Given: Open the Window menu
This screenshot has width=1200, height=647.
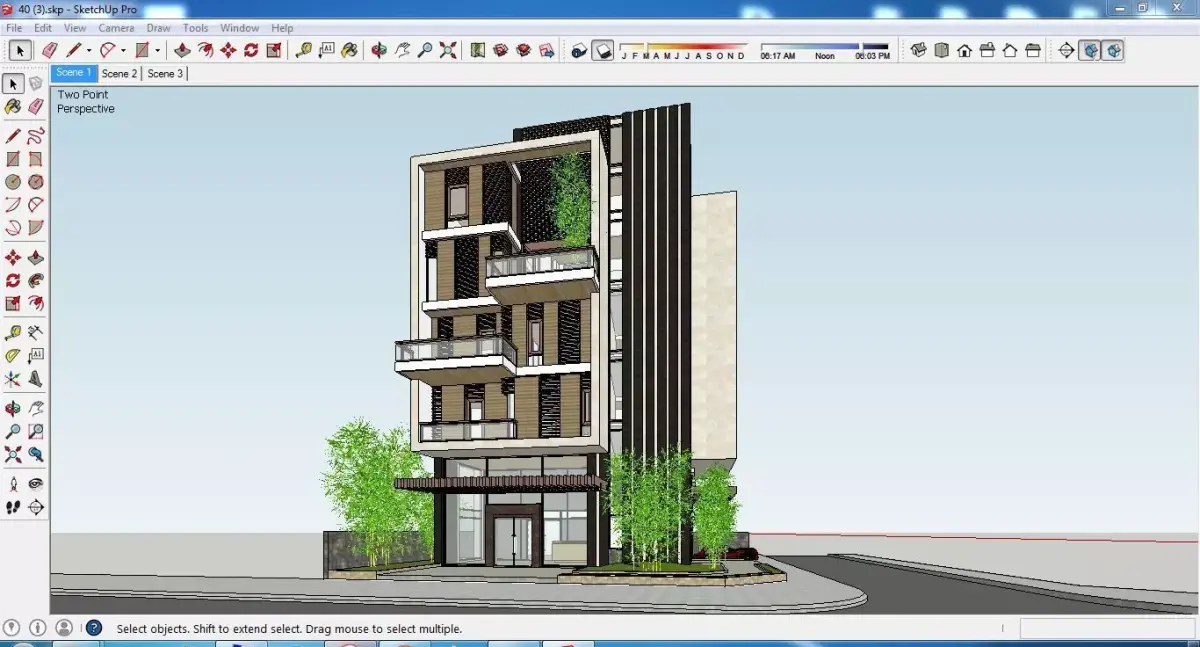Looking at the screenshot, I should click(x=239, y=28).
